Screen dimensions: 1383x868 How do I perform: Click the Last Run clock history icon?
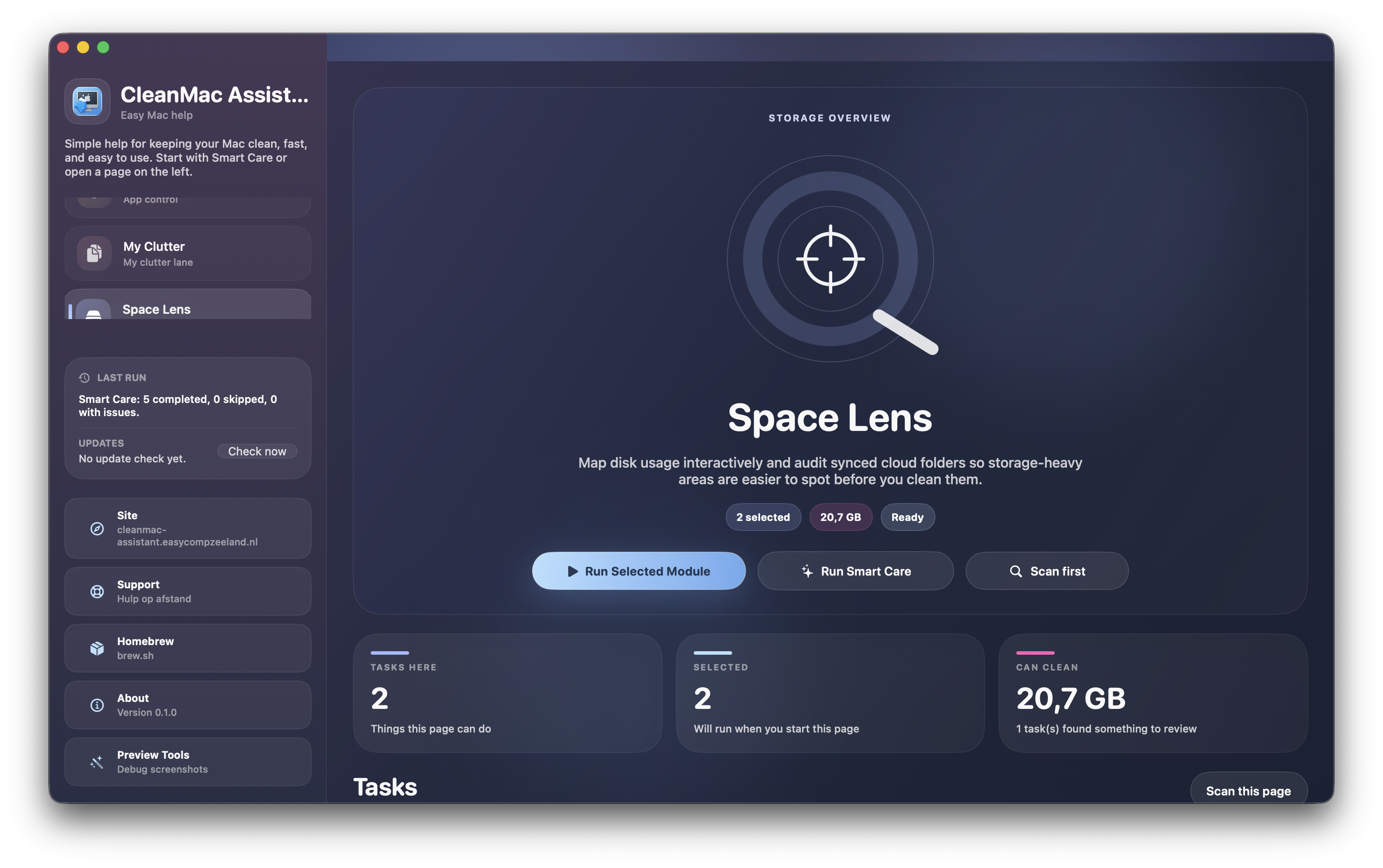tap(84, 378)
